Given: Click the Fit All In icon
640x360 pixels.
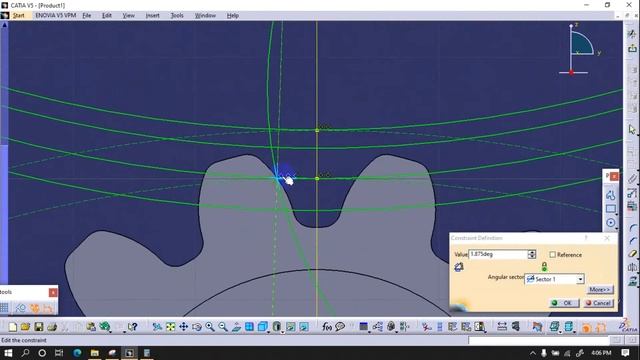Looking at the screenshot, I should 170,327.
